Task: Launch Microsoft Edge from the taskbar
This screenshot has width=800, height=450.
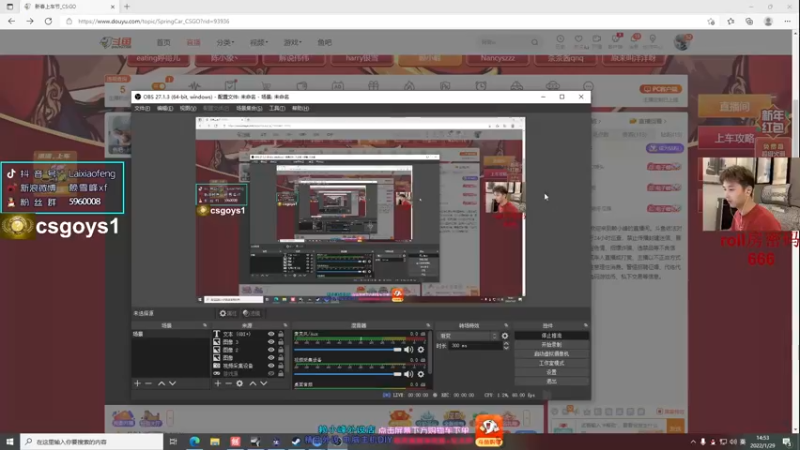Action: point(194,441)
